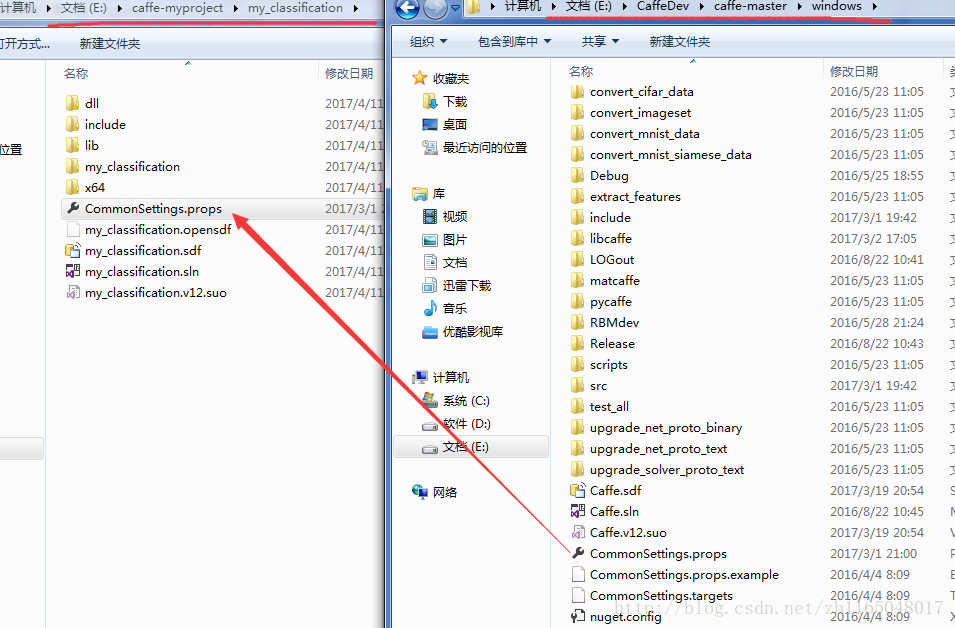This screenshot has height=628, width=955.
Task: Sort by 修改日期 column header in right window
Action: [854, 71]
